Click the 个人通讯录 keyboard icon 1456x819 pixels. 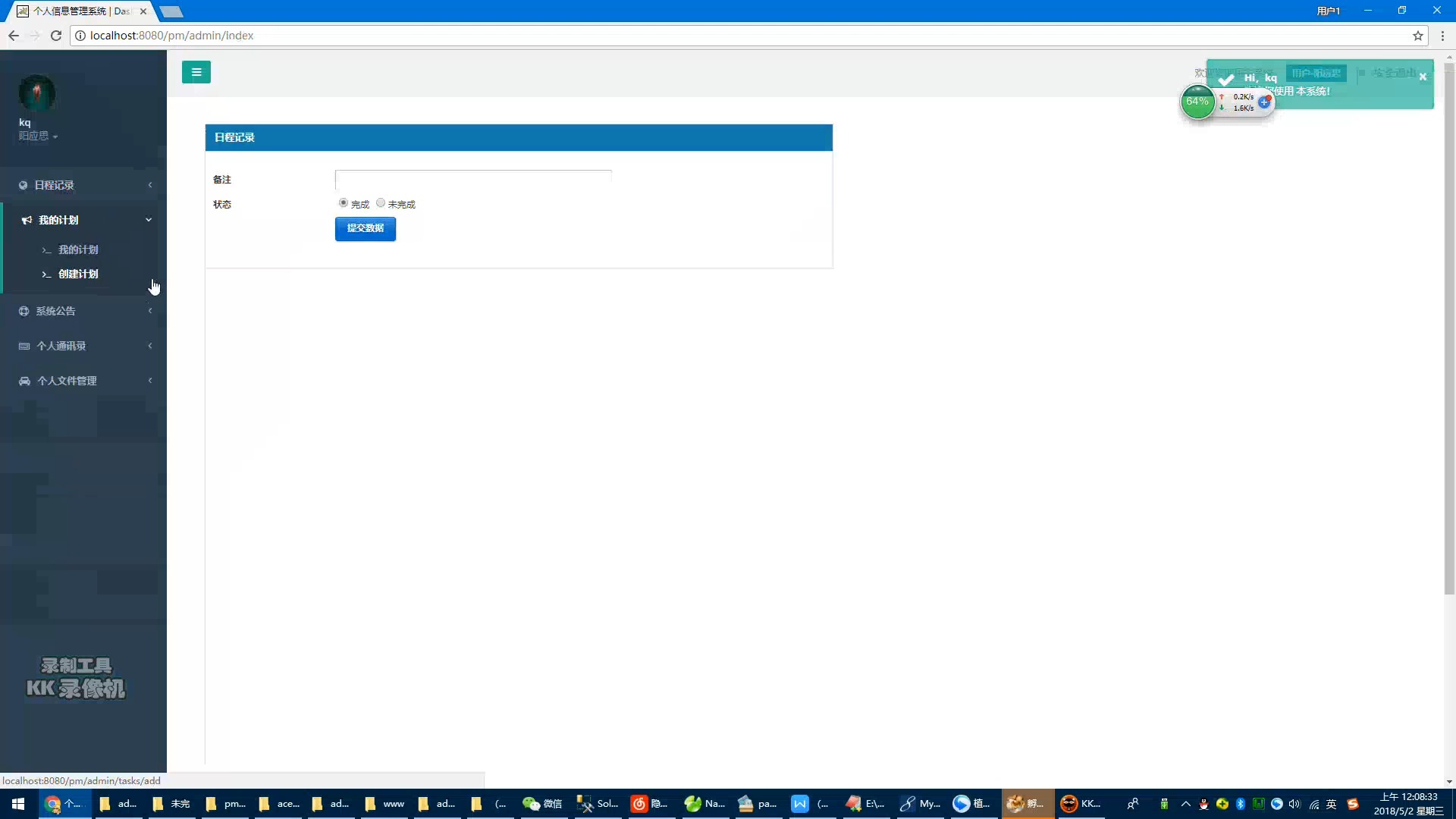click(24, 346)
